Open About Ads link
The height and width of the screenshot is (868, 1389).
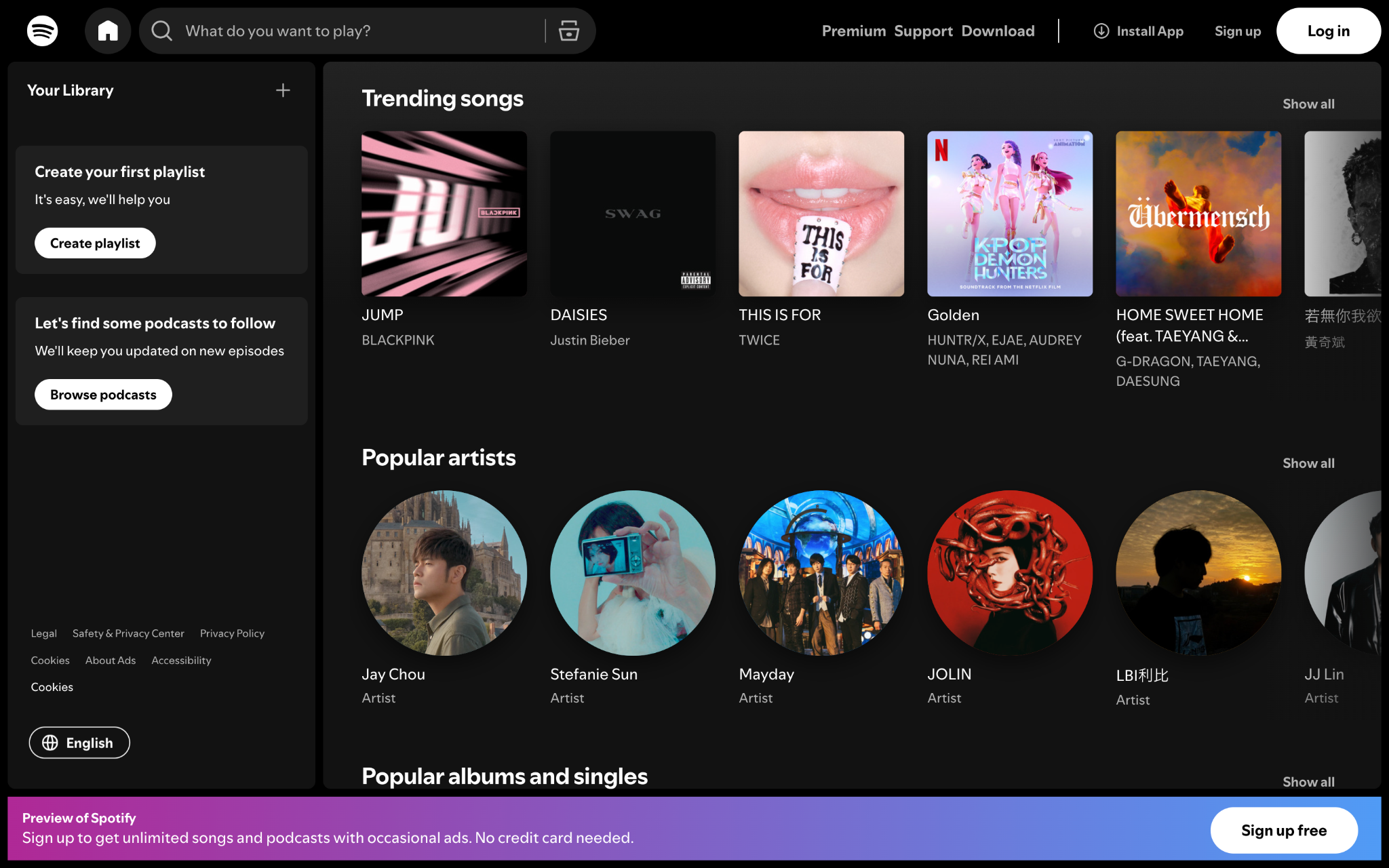click(x=111, y=660)
